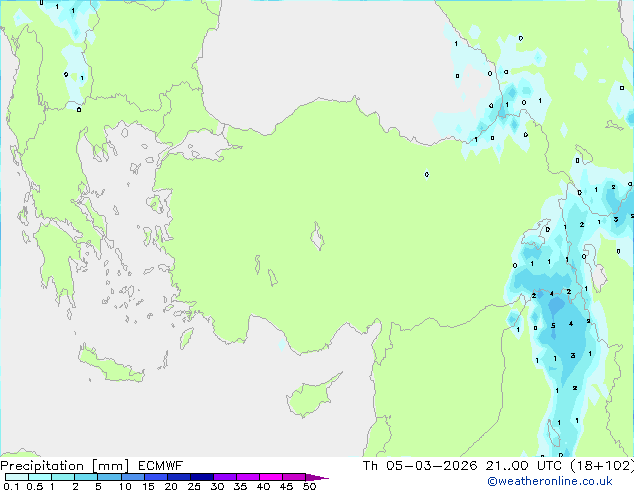Click the legend value "35"
The height and width of the screenshot is (490, 634).
(240, 486)
